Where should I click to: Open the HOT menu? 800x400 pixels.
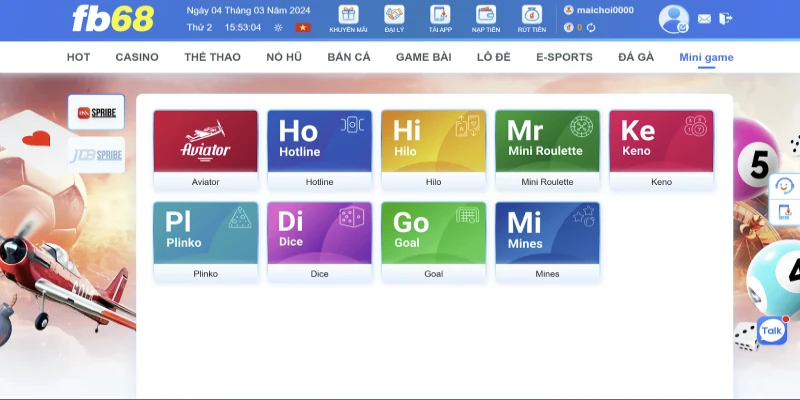tap(79, 57)
